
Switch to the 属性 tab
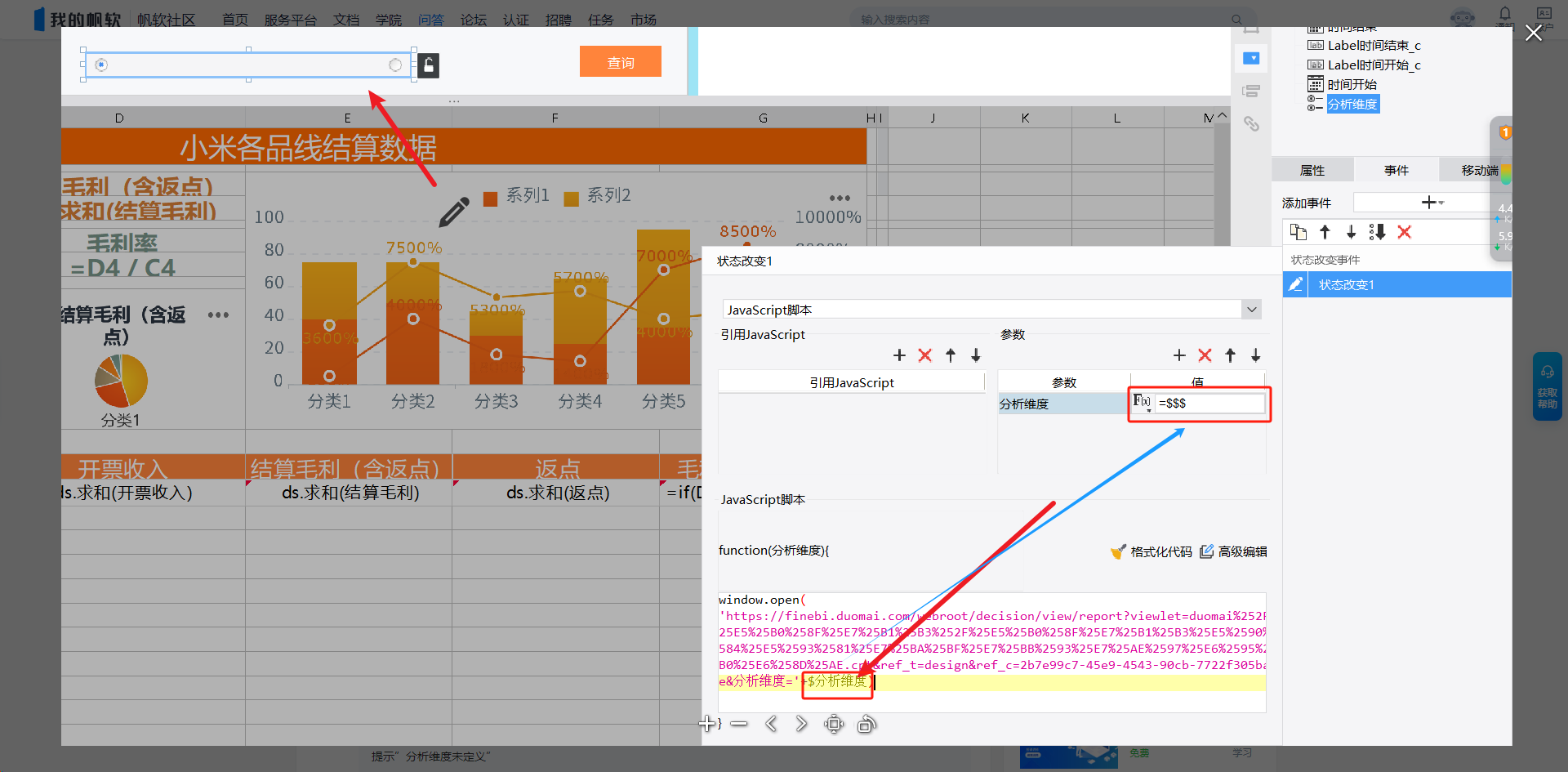coord(1312,170)
